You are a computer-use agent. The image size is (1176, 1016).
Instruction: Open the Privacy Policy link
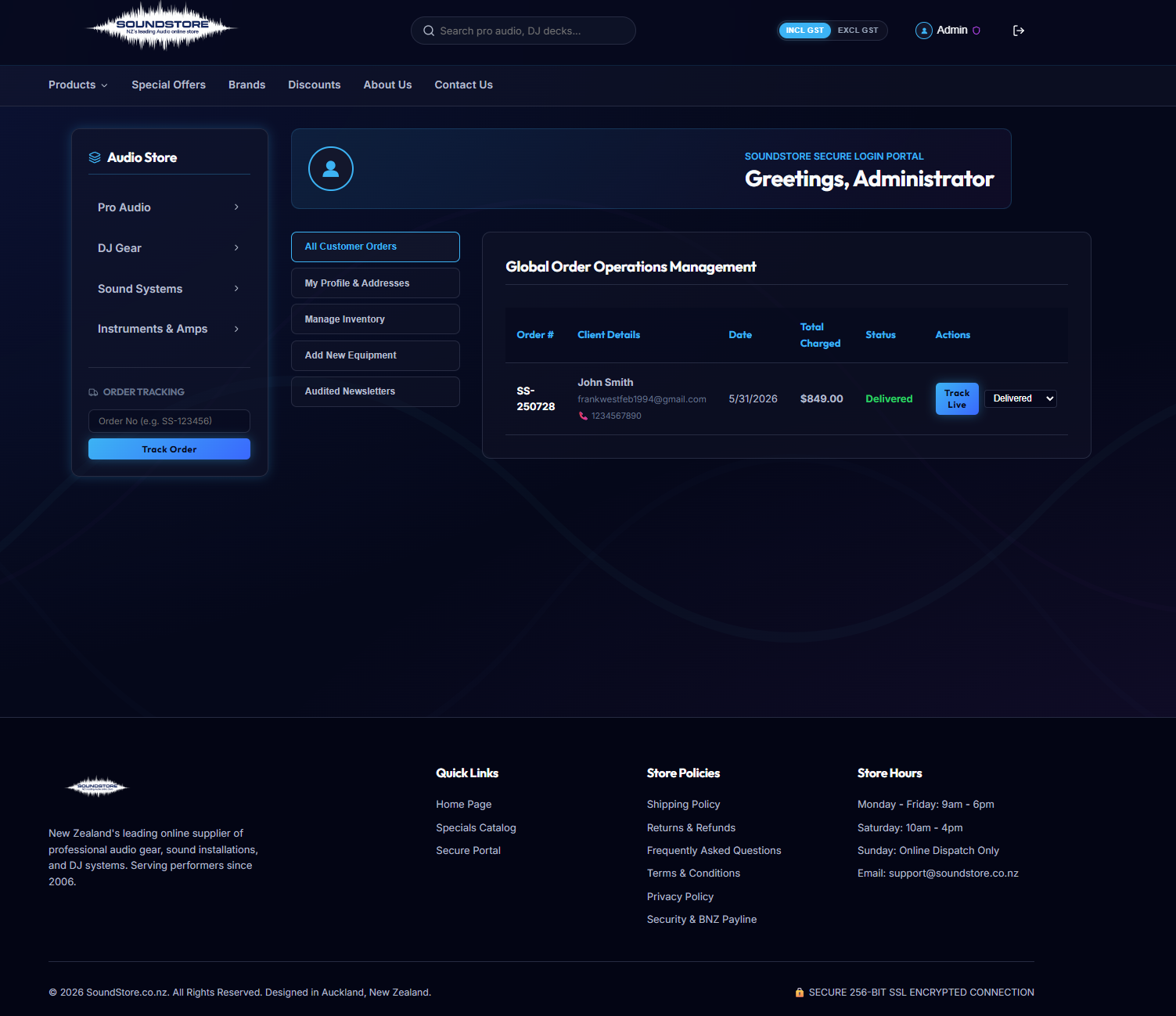click(680, 897)
